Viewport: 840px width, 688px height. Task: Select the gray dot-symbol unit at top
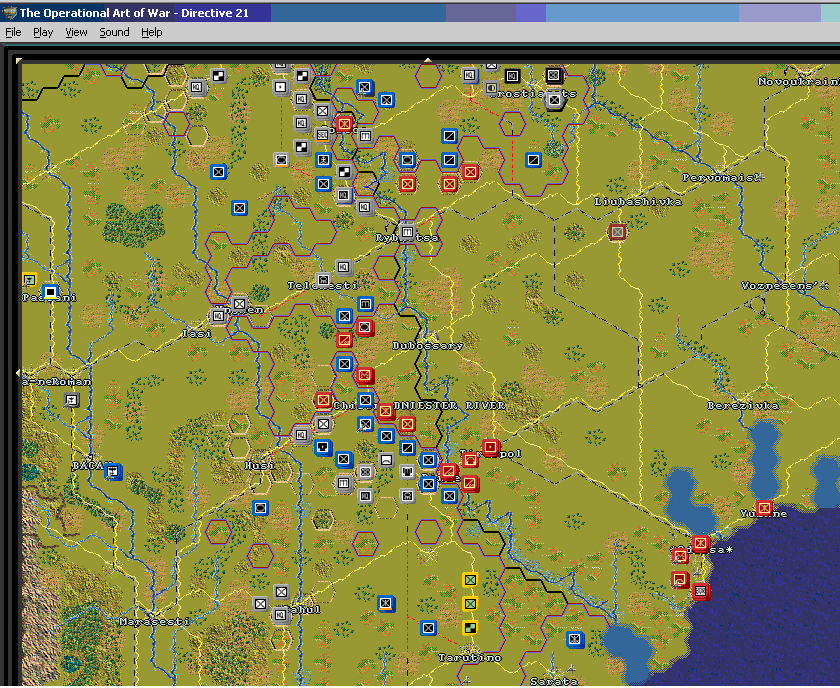(281, 87)
